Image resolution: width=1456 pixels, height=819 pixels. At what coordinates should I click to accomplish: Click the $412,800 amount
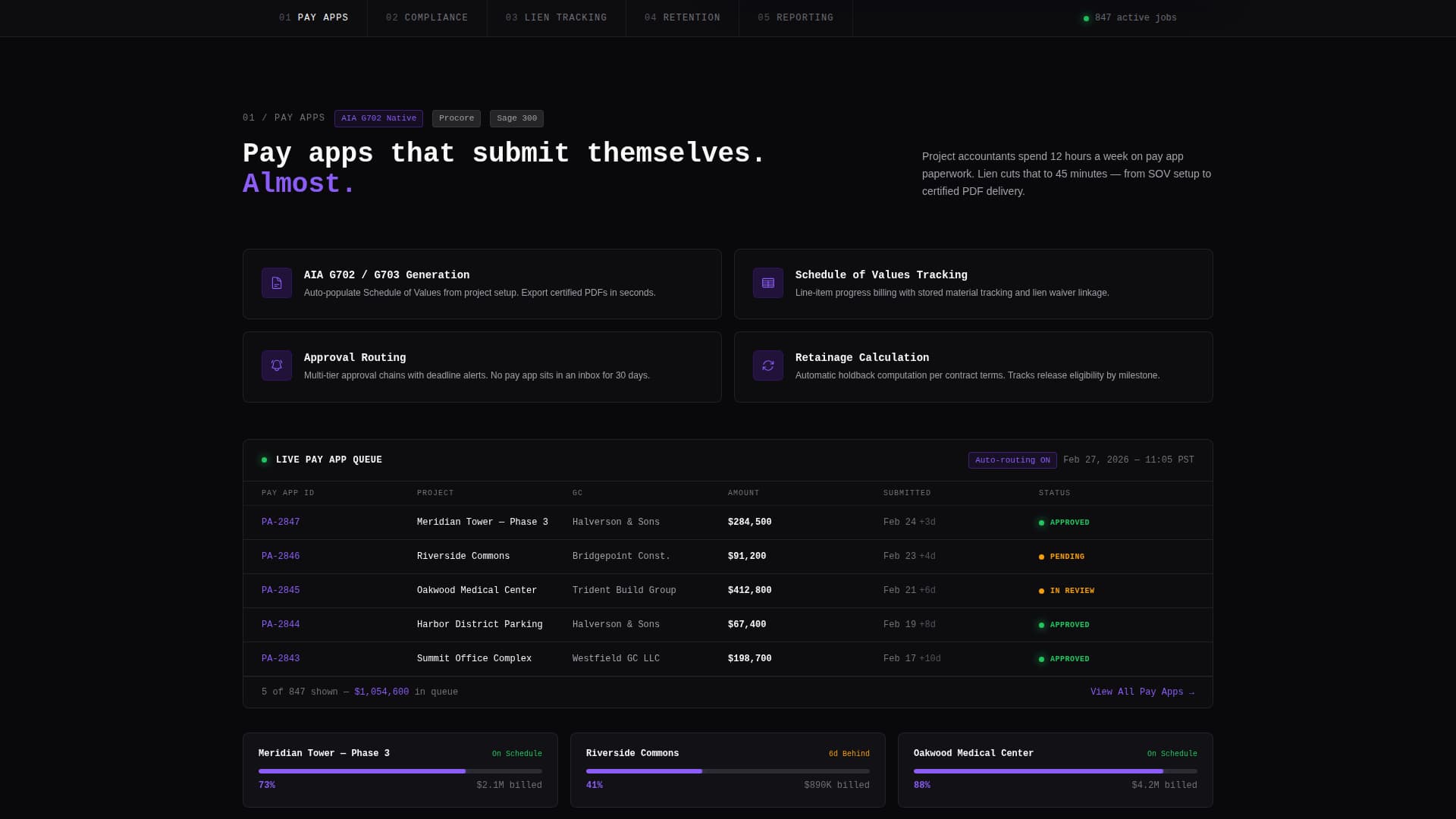pyautogui.click(x=750, y=591)
